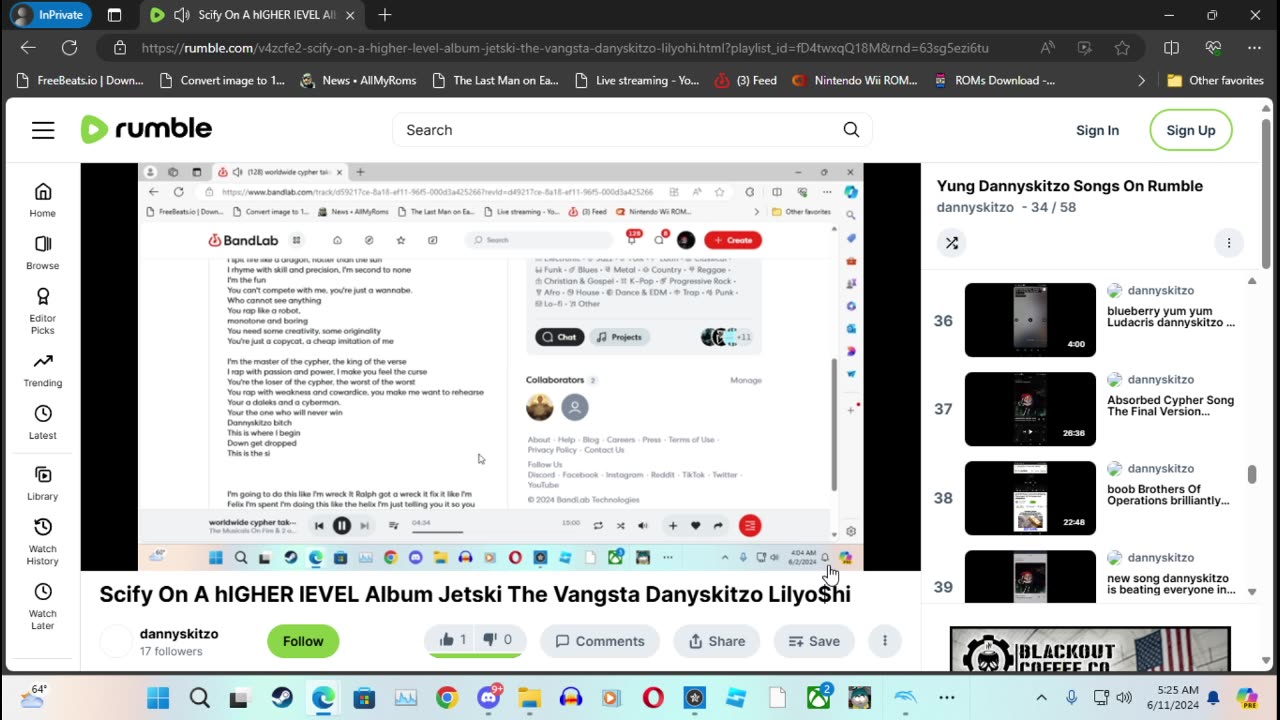Mute the tab audio icon
1280x720 pixels.
[182, 15]
